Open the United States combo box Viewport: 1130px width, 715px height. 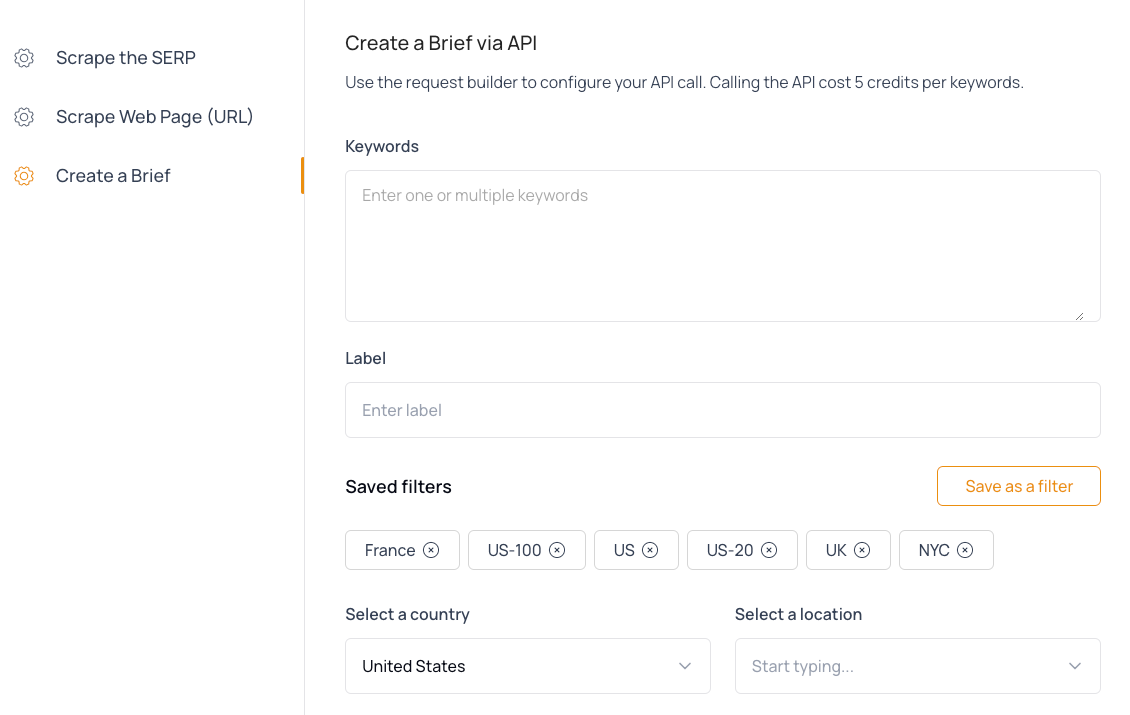[527, 665]
